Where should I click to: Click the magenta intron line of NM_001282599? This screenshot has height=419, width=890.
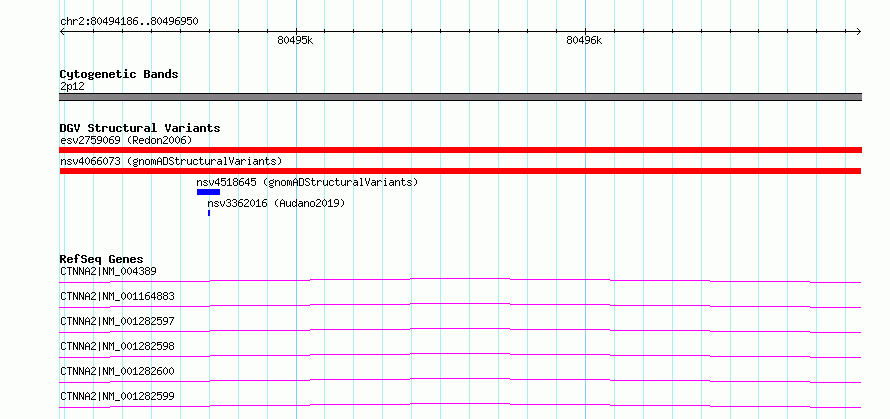coord(460,405)
